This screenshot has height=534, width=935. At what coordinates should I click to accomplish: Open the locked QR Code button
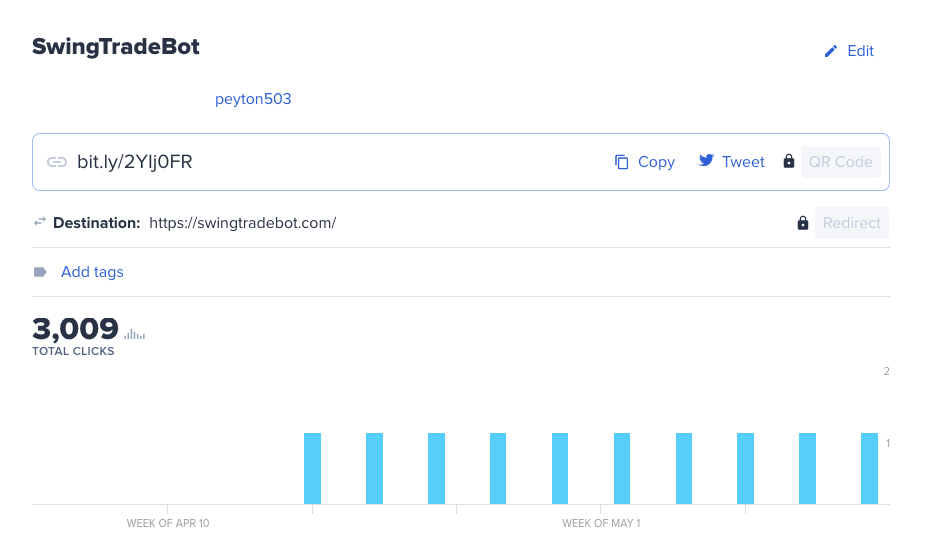[840, 162]
